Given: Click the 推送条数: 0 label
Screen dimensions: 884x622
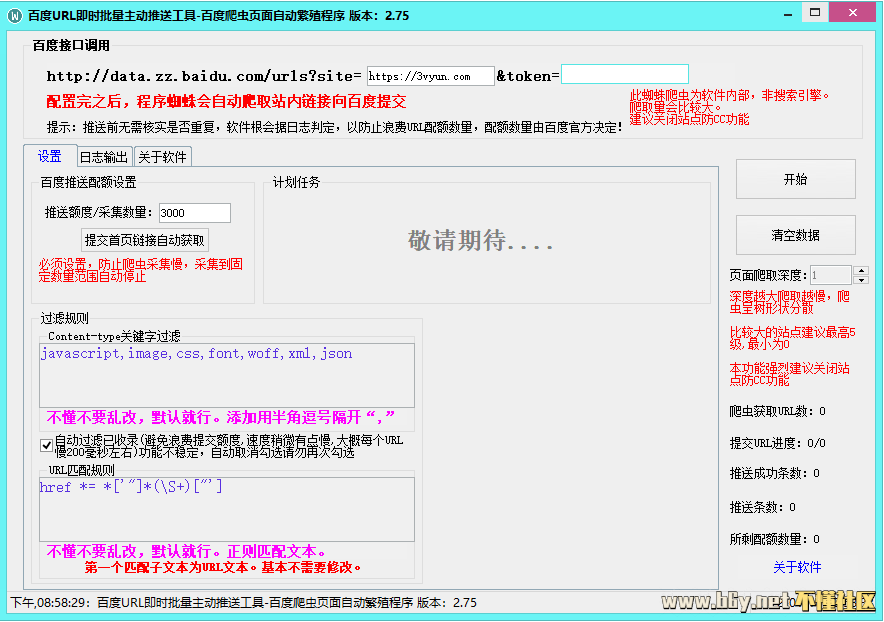Looking at the screenshot, I should click(763, 507).
